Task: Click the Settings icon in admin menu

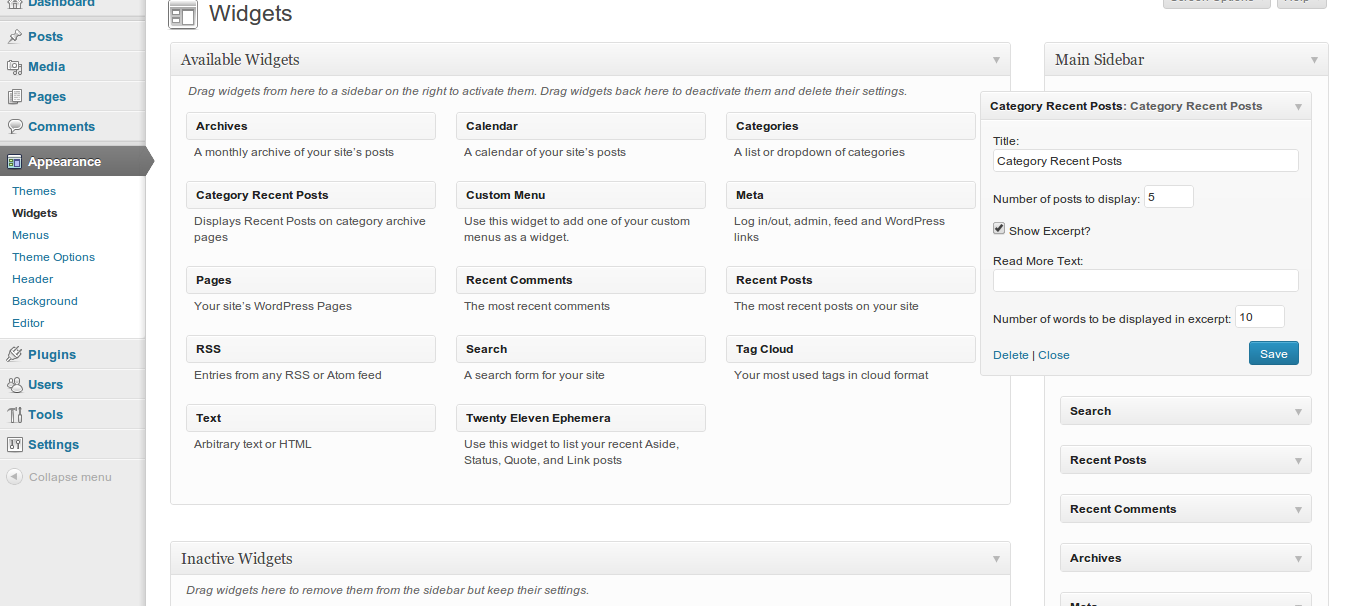Action: coord(14,445)
